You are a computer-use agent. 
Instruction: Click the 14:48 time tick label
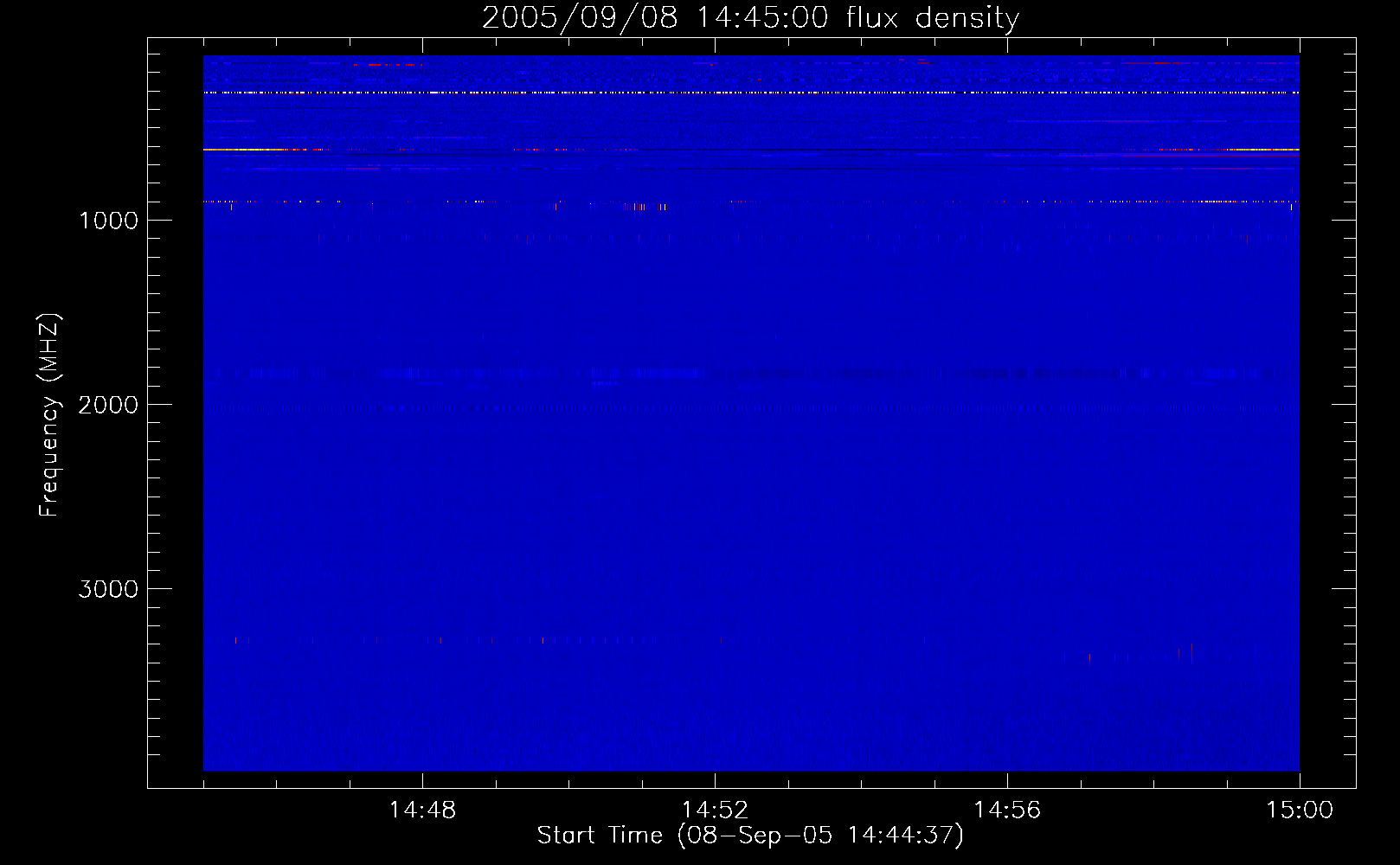pos(422,811)
